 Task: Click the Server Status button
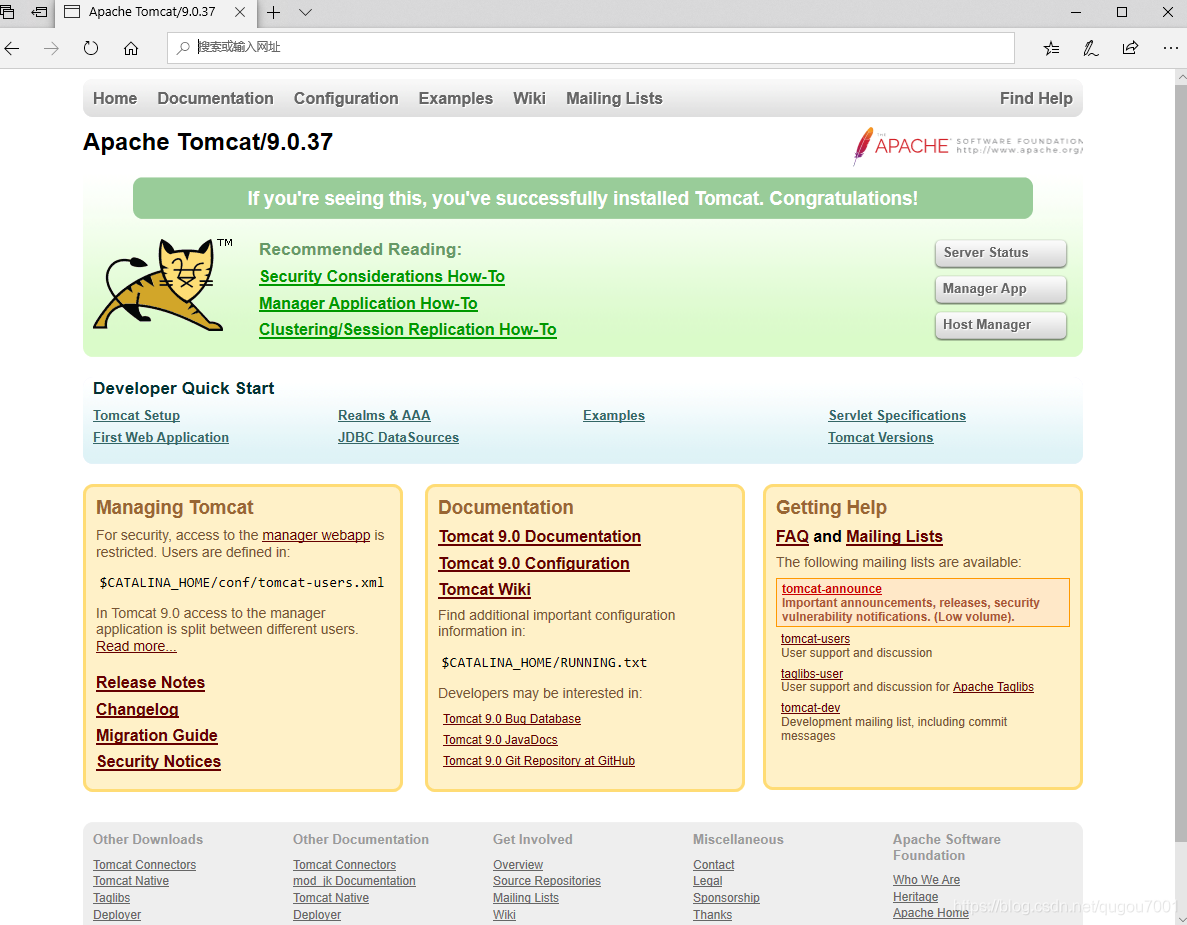pos(1001,253)
